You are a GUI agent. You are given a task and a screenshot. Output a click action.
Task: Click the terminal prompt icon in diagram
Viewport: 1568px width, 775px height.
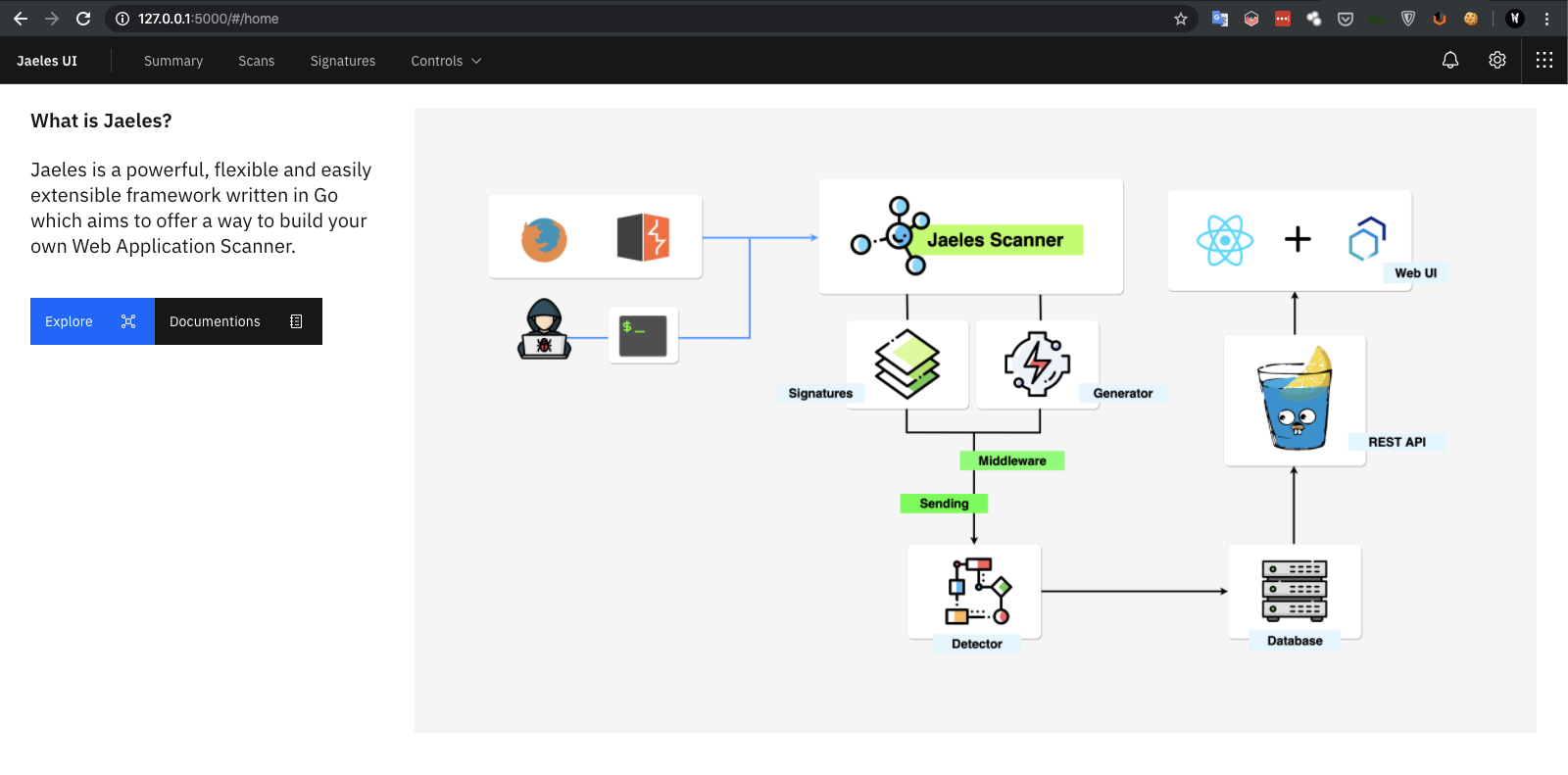[643, 336]
